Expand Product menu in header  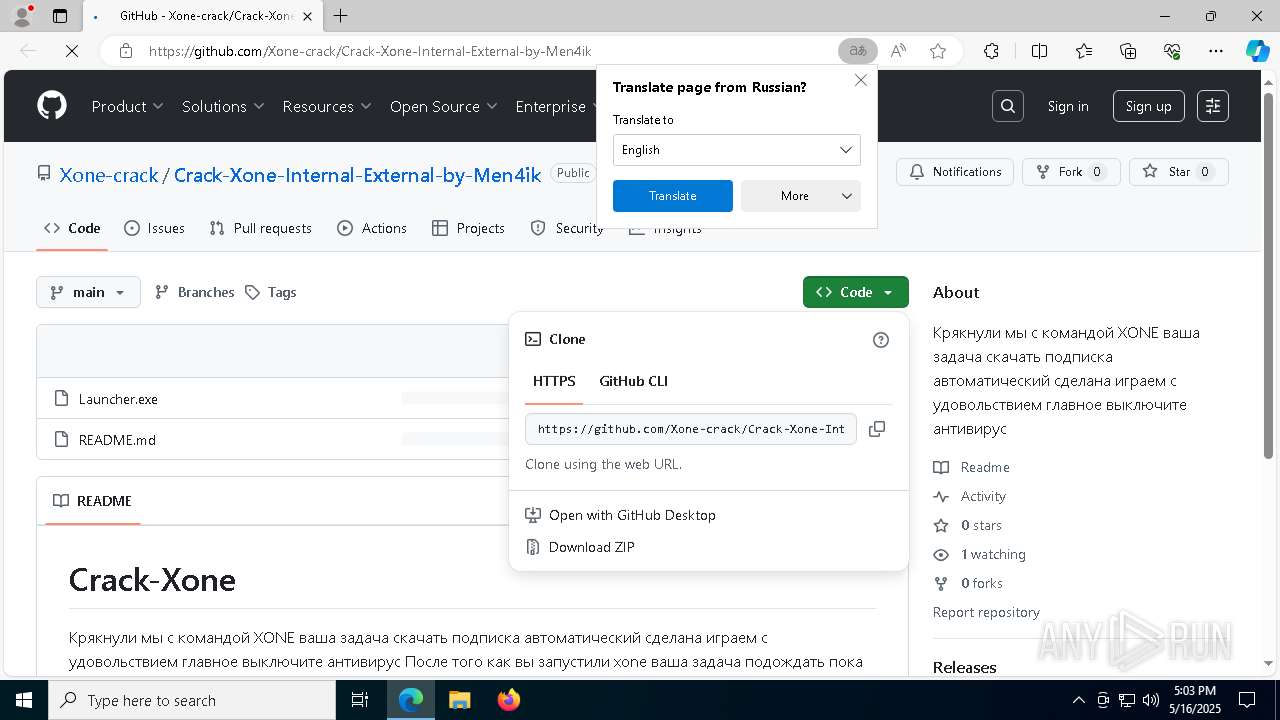(127, 106)
